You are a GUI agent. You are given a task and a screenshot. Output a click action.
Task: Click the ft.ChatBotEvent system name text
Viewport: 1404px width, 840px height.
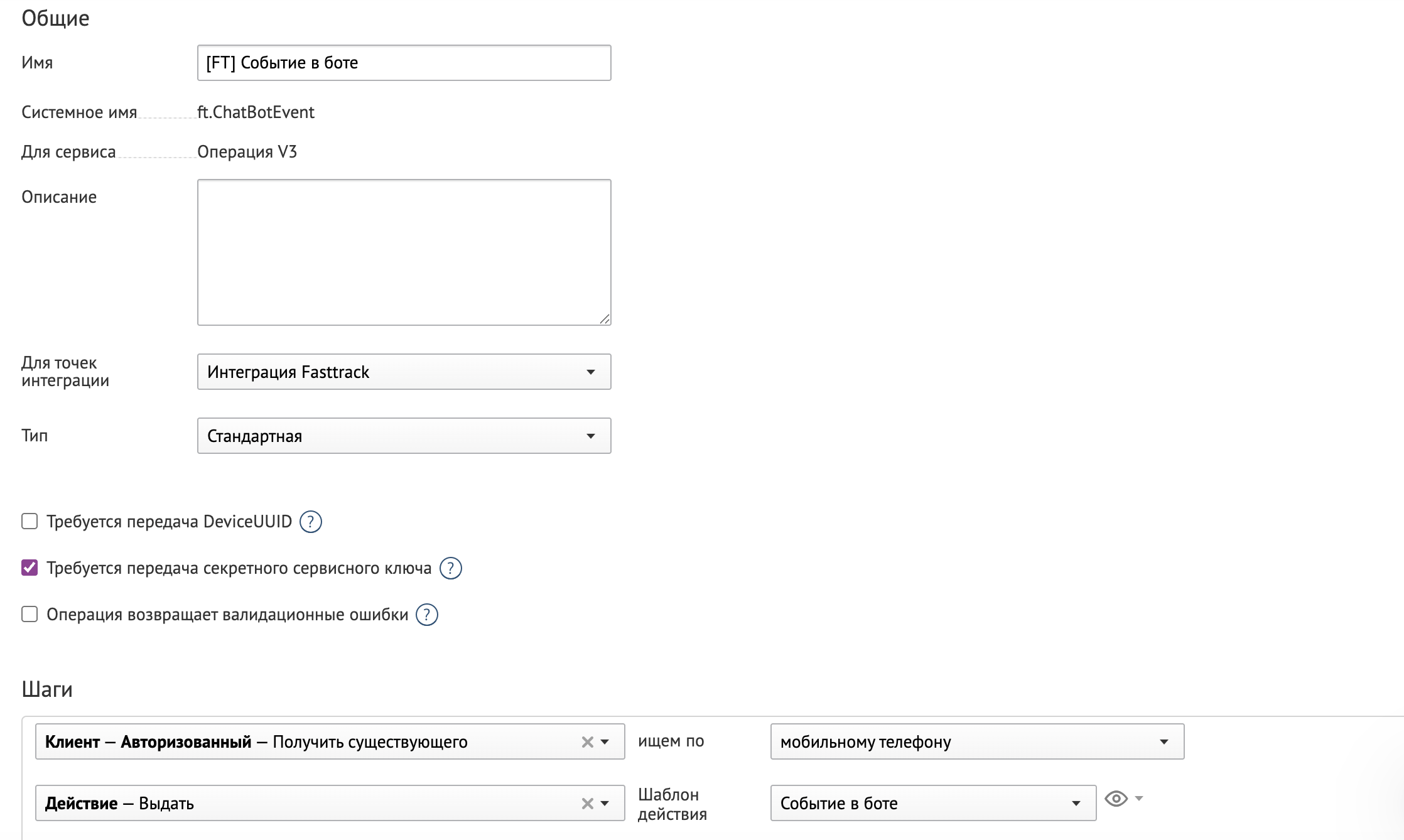256,112
